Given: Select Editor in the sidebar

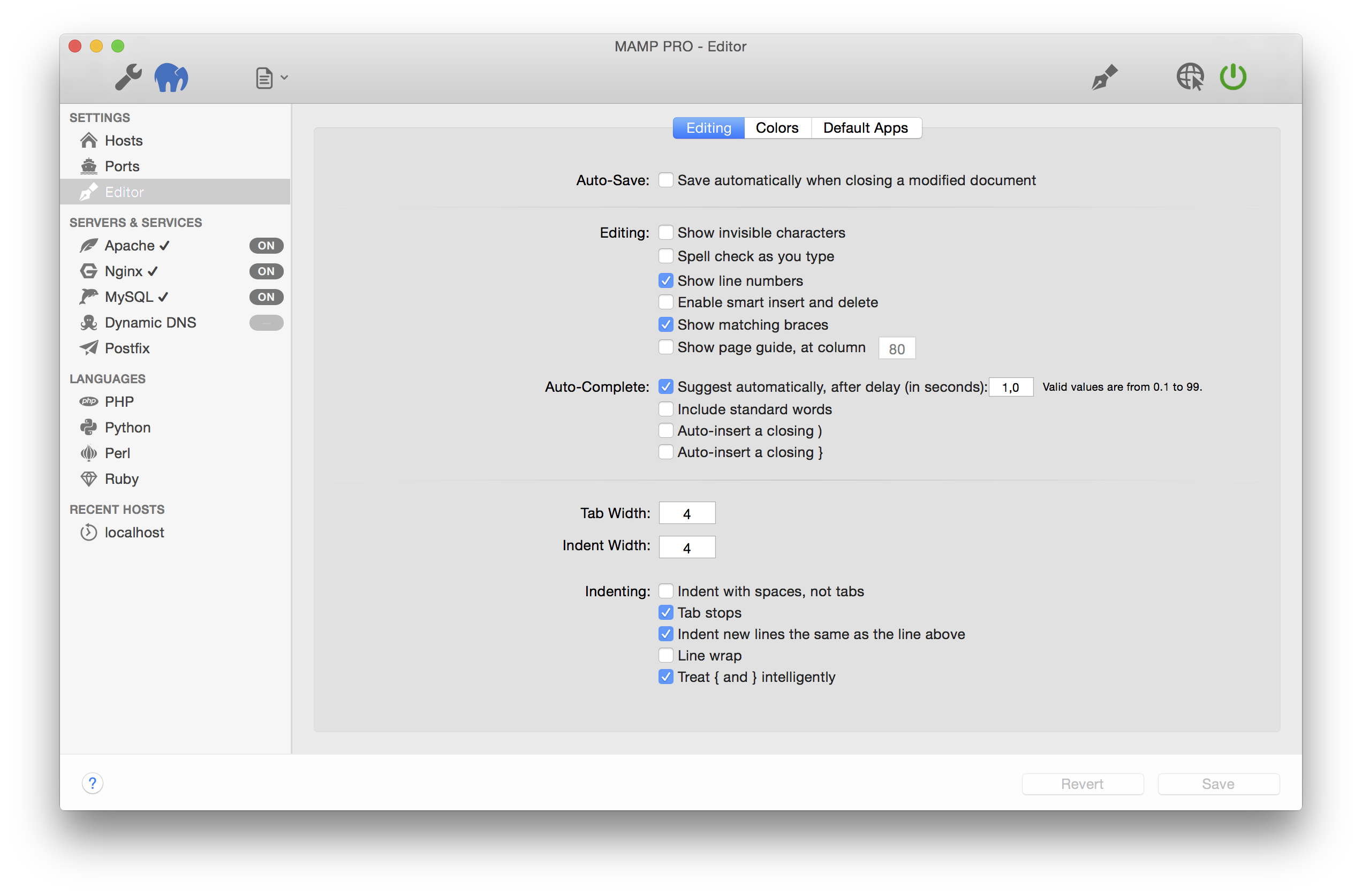Looking at the screenshot, I should 175,192.
